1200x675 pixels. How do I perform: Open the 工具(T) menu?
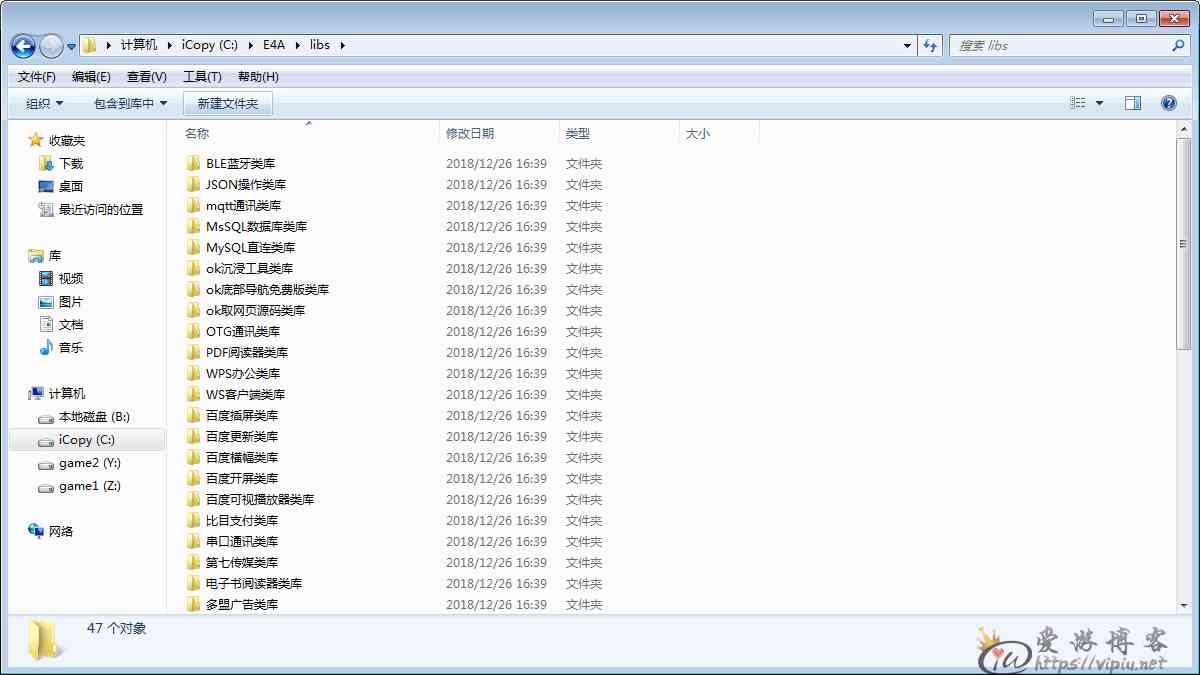point(202,77)
